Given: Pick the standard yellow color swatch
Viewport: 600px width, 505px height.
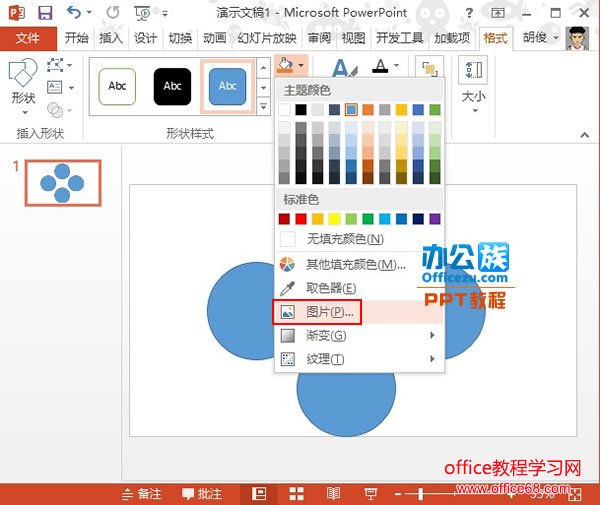Looking at the screenshot, I should pos(334,219).
